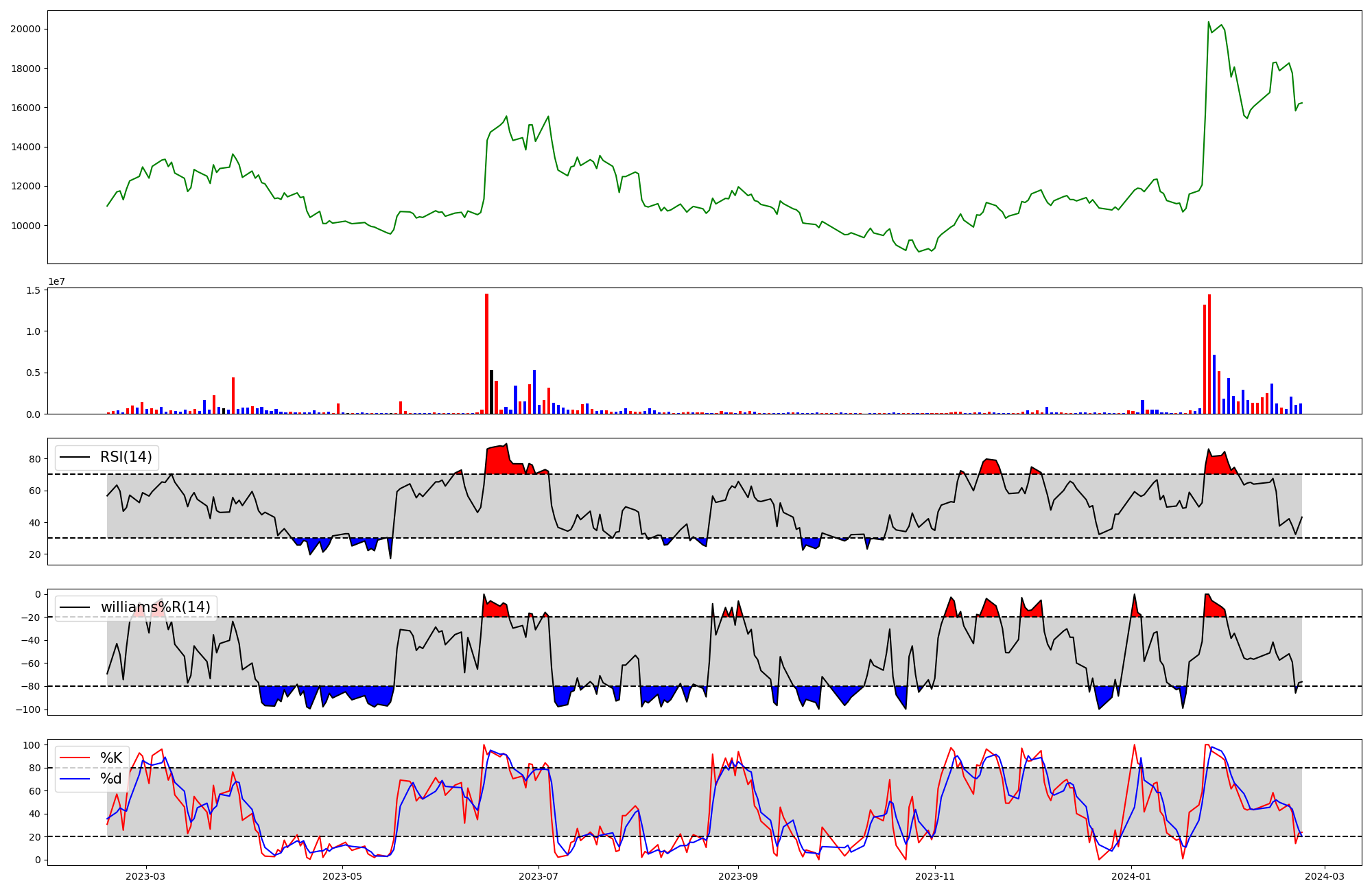Click the blue %d line swatch in legend
This screenshot has width=1372, height=892.
click(x=75, y=778)
